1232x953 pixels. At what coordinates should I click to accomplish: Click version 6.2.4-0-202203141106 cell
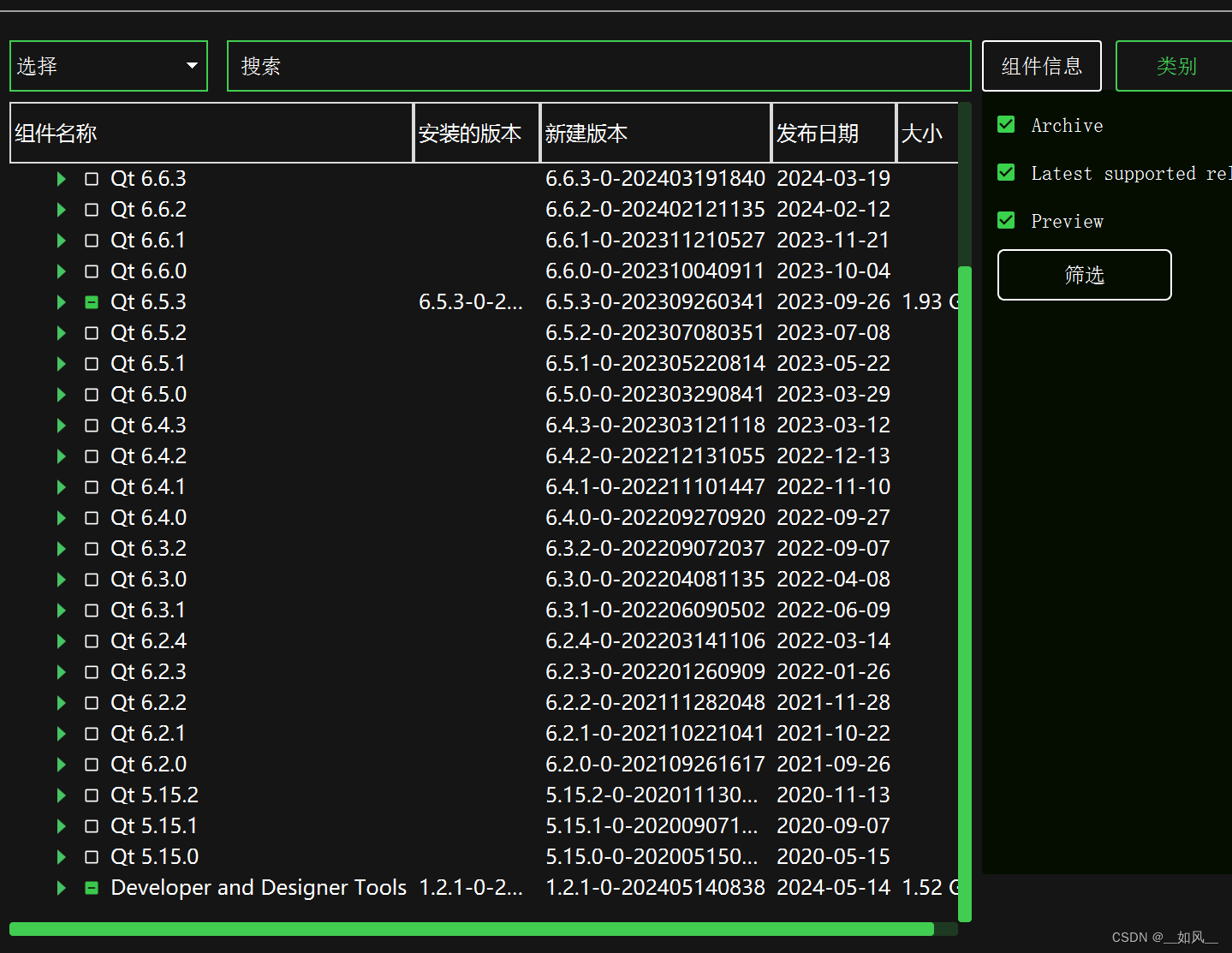tap(655, 641)
